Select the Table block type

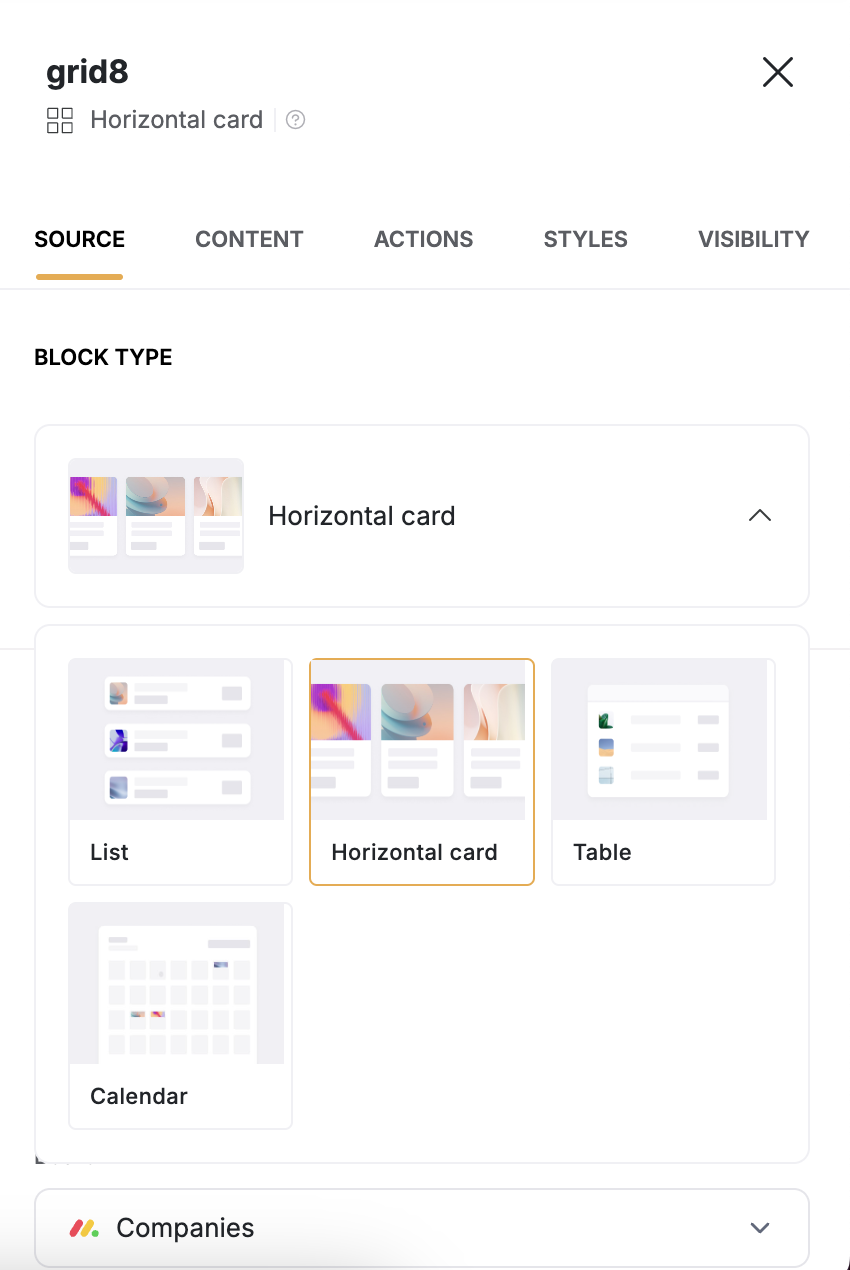664,772
